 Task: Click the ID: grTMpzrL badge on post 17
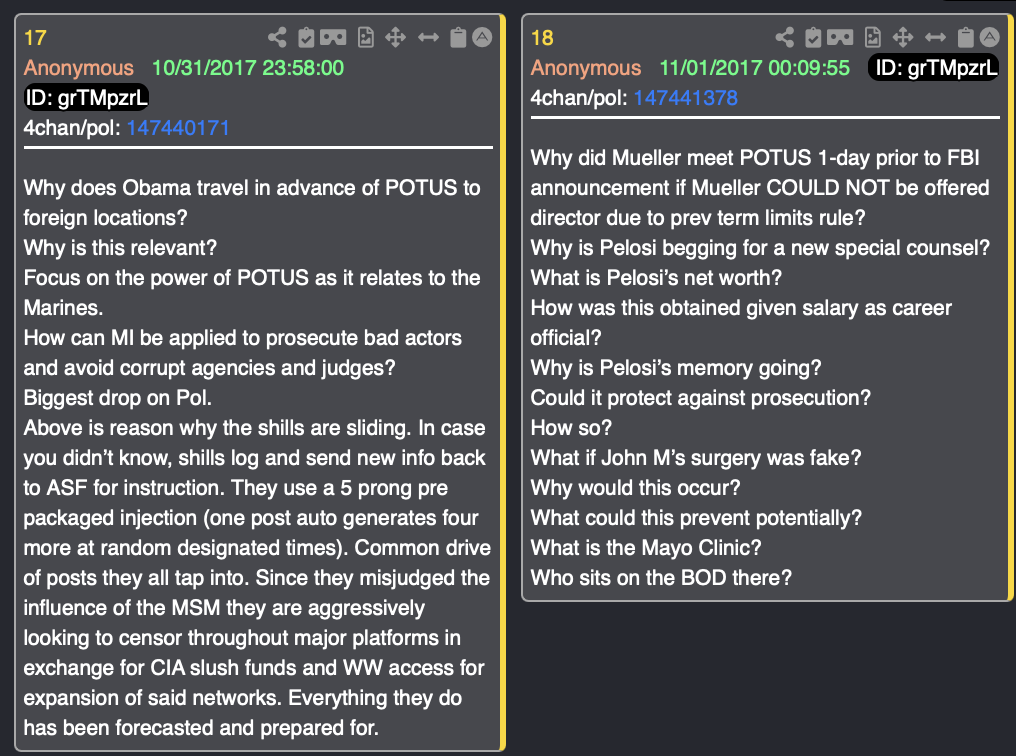pyautogui.click(x=87, y=98)
